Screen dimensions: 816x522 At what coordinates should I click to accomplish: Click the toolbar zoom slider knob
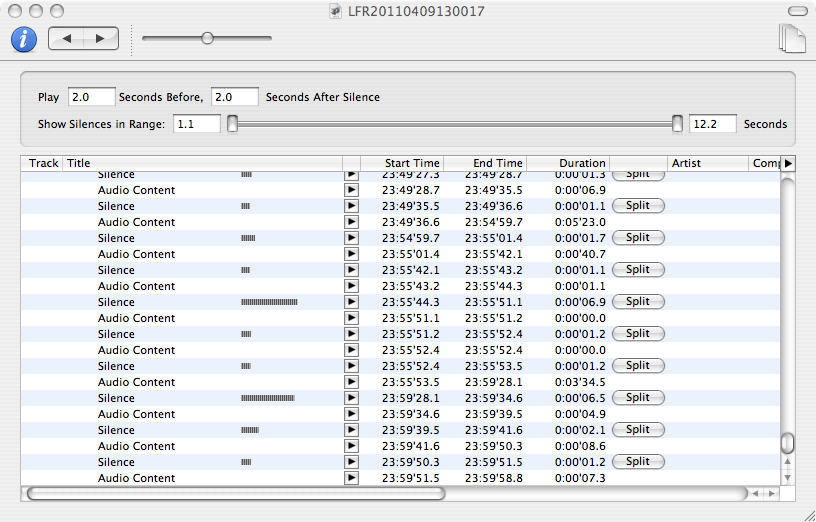(x=207, y=38)
